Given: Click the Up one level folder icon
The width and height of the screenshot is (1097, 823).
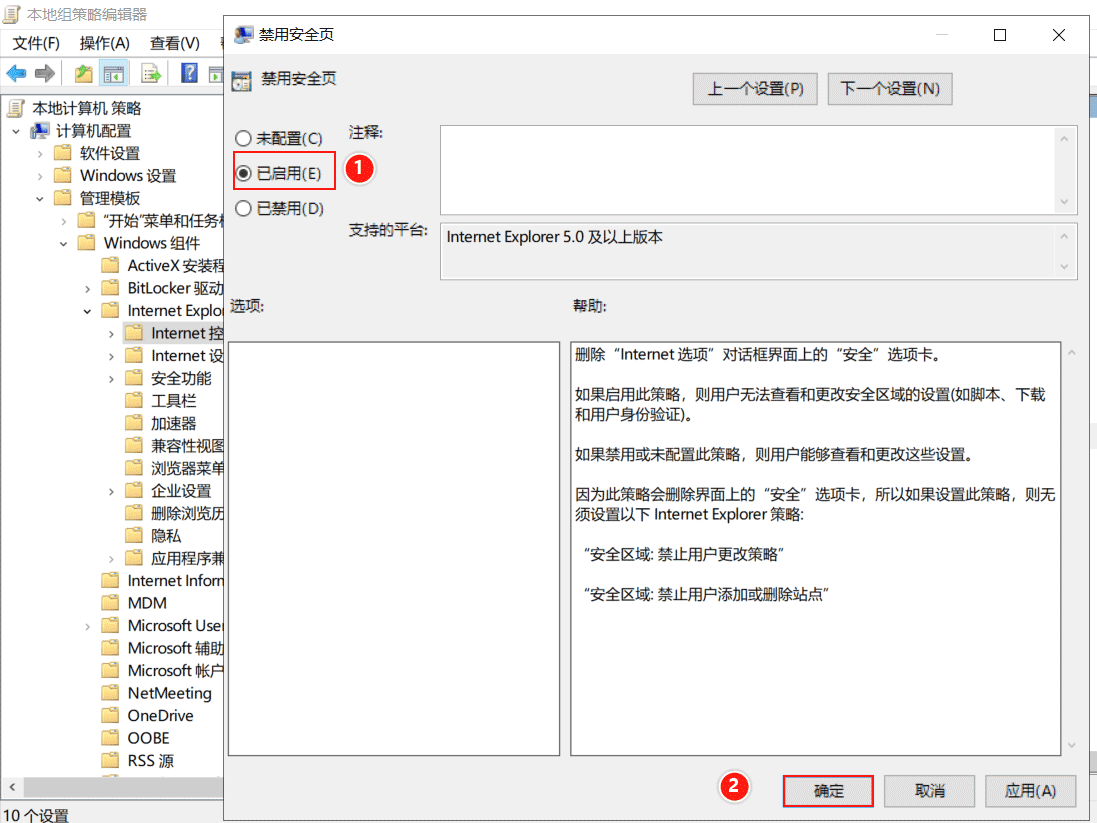Looking at the screenshot, I should pos(84,73).
